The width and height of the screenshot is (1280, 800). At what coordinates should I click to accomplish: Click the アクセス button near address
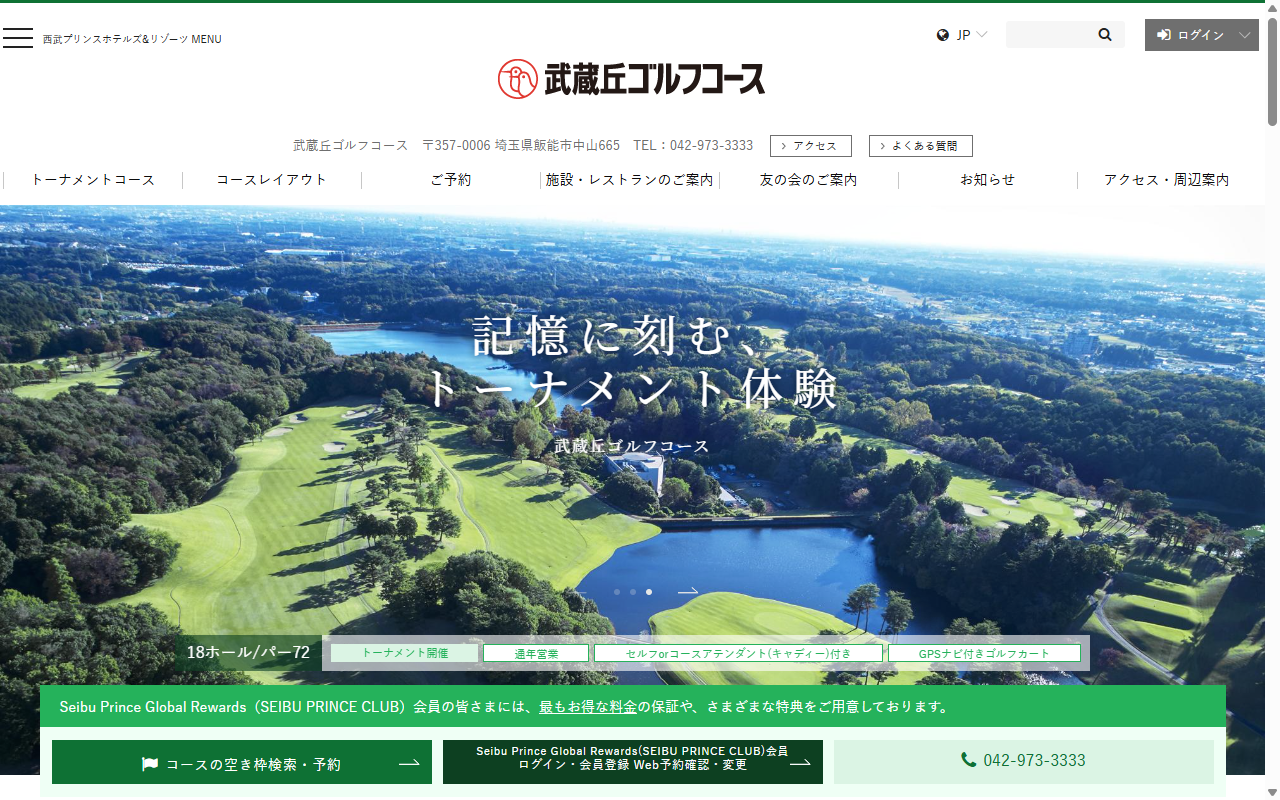point(811,146)
